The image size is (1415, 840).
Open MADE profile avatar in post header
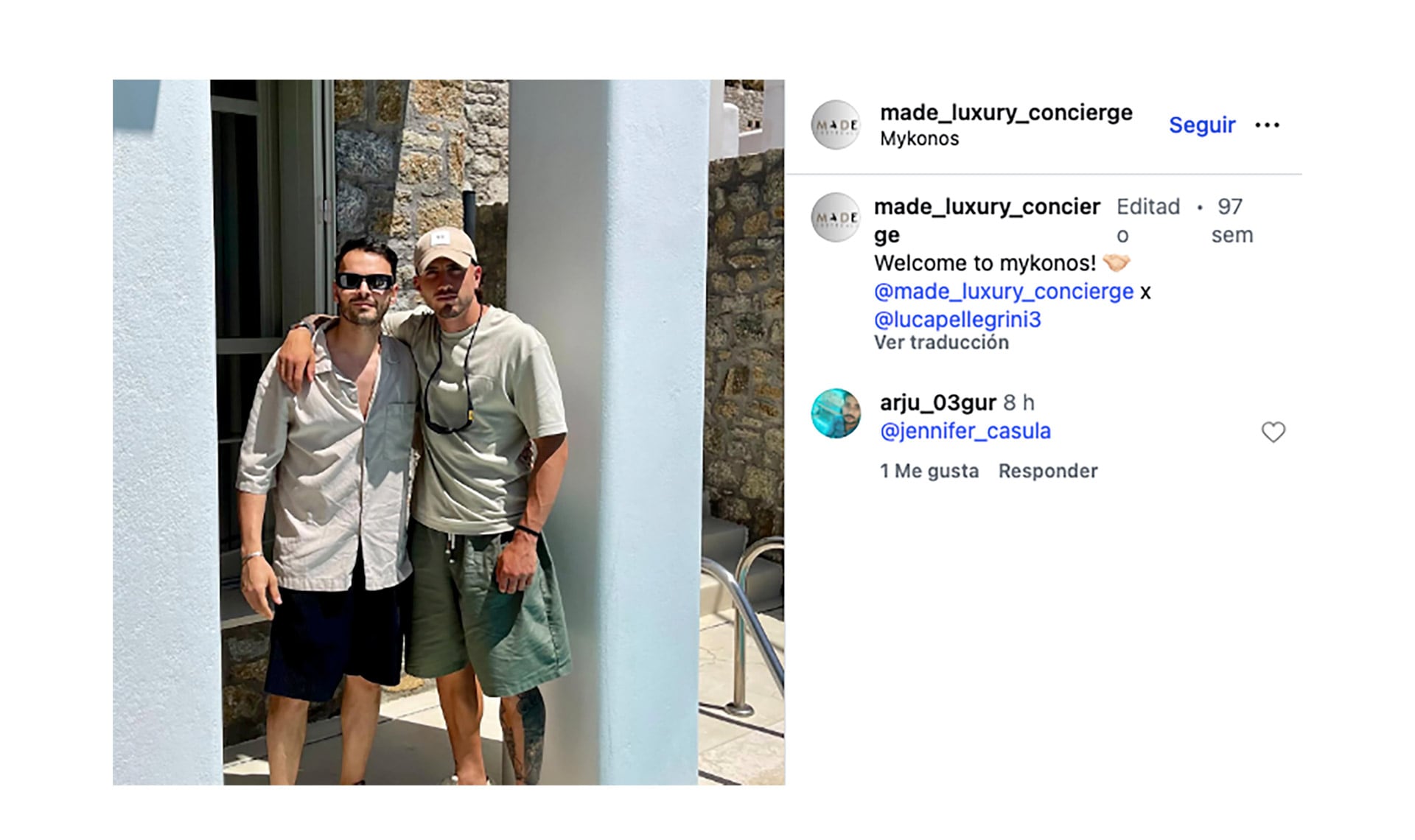(x=836, y=125)
